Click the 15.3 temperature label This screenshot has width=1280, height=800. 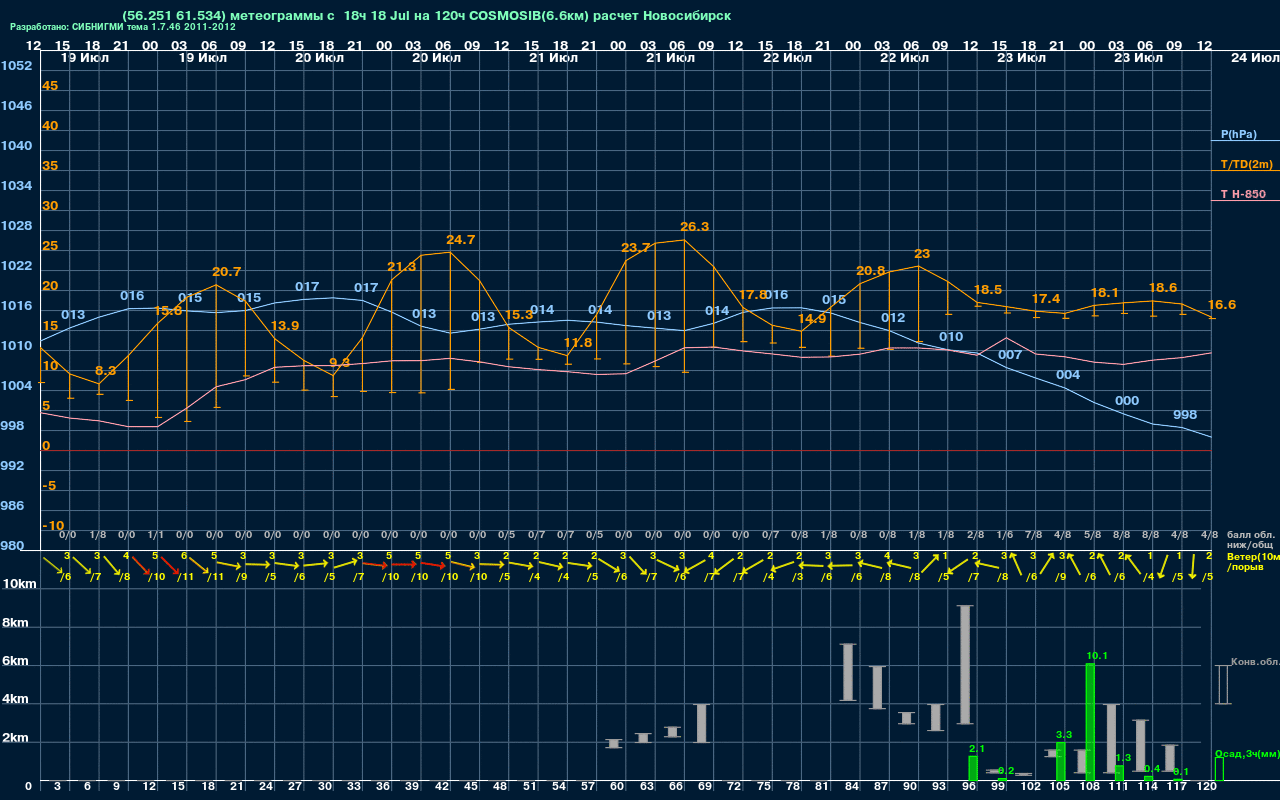tap(519, 315)
